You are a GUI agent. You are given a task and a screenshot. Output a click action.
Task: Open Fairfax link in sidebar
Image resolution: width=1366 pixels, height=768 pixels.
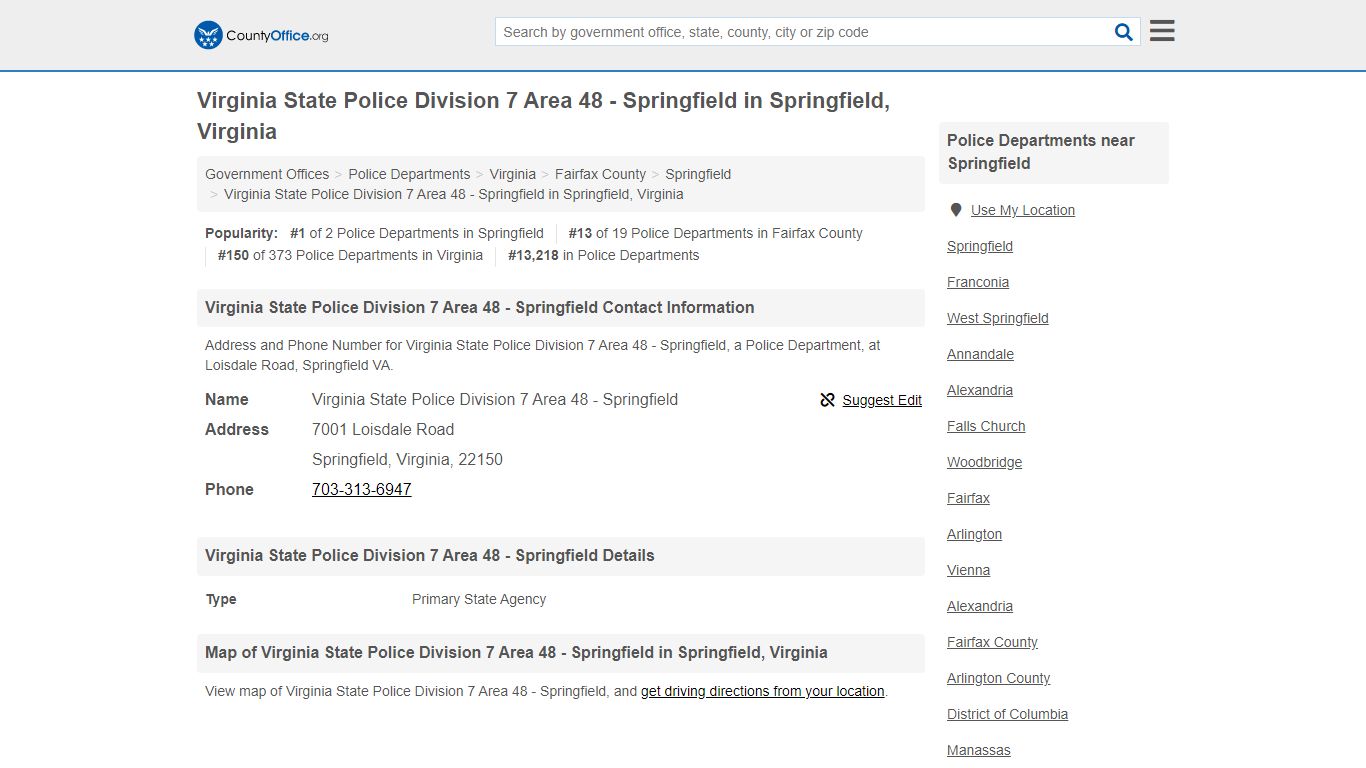click(x=968, y=498)
